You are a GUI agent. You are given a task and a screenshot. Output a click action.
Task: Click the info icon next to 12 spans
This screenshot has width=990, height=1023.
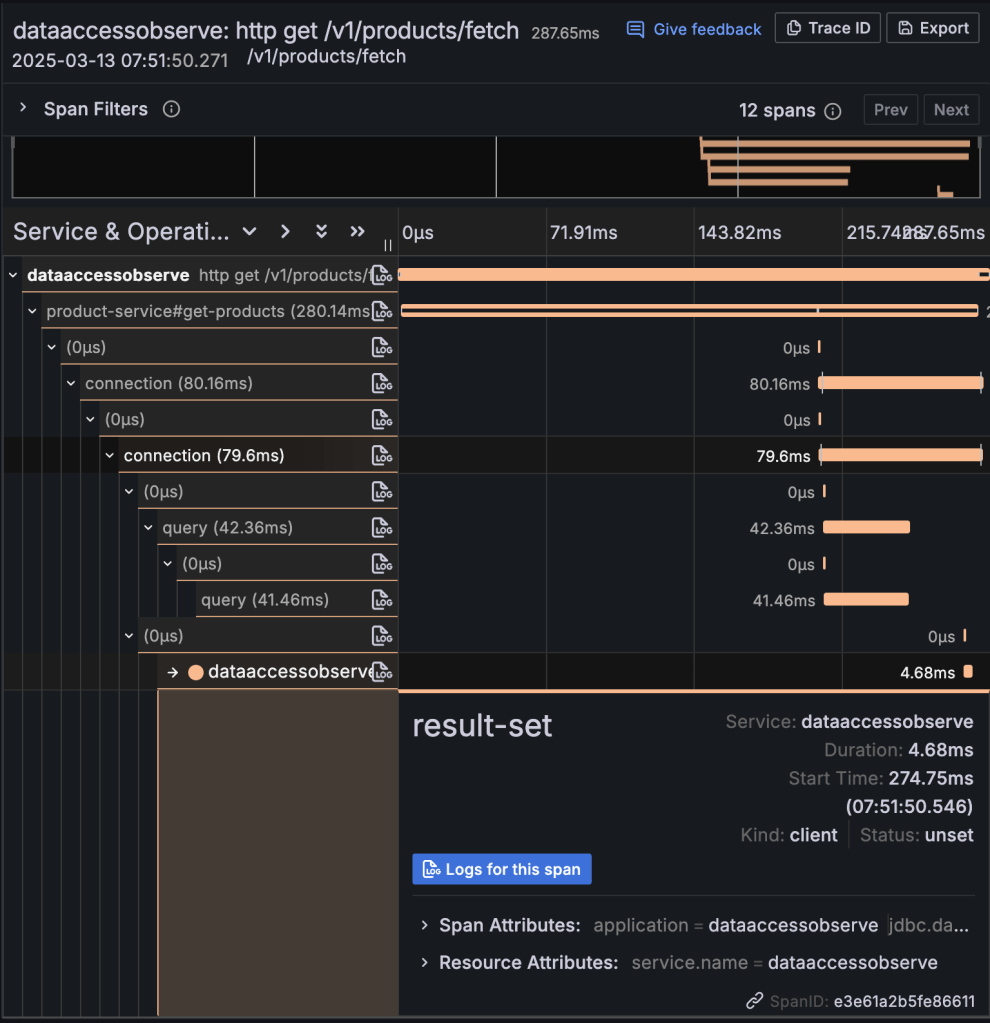[832, 111]
